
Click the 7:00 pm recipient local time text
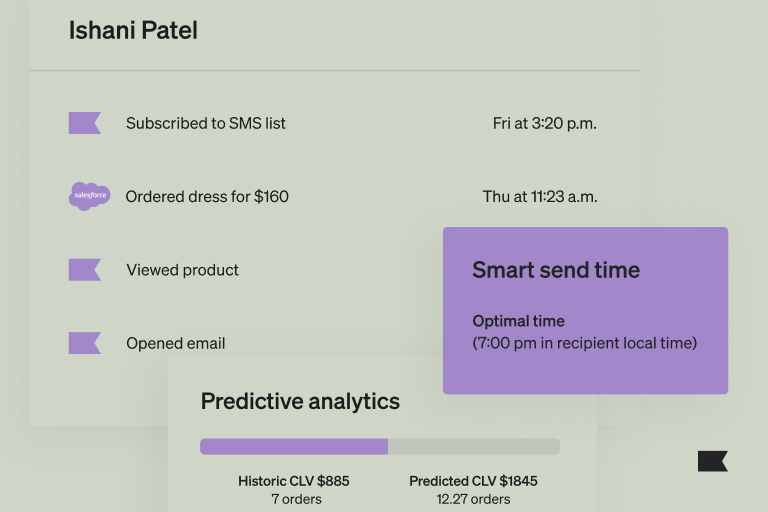pyautogui.click(x=584, y=343)
